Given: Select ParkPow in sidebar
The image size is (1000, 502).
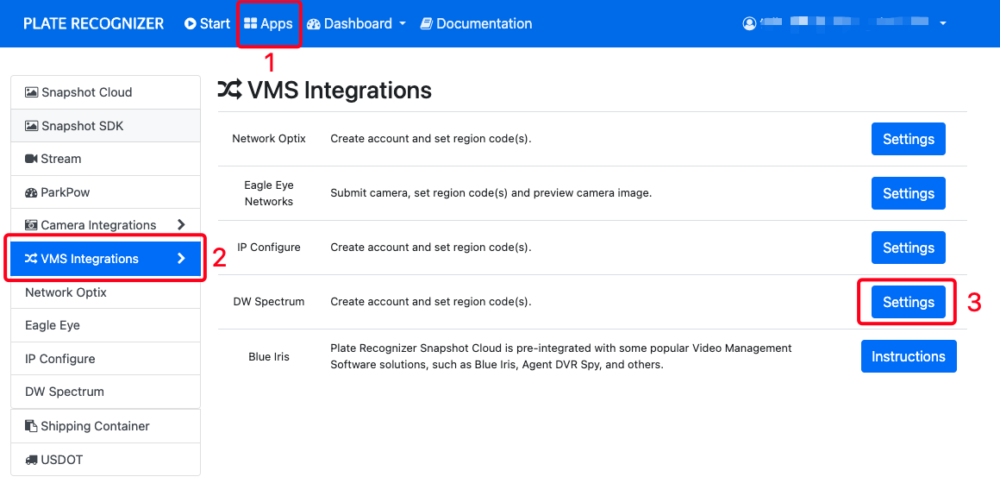Looking at the screenshot, I should coord(106,192).
